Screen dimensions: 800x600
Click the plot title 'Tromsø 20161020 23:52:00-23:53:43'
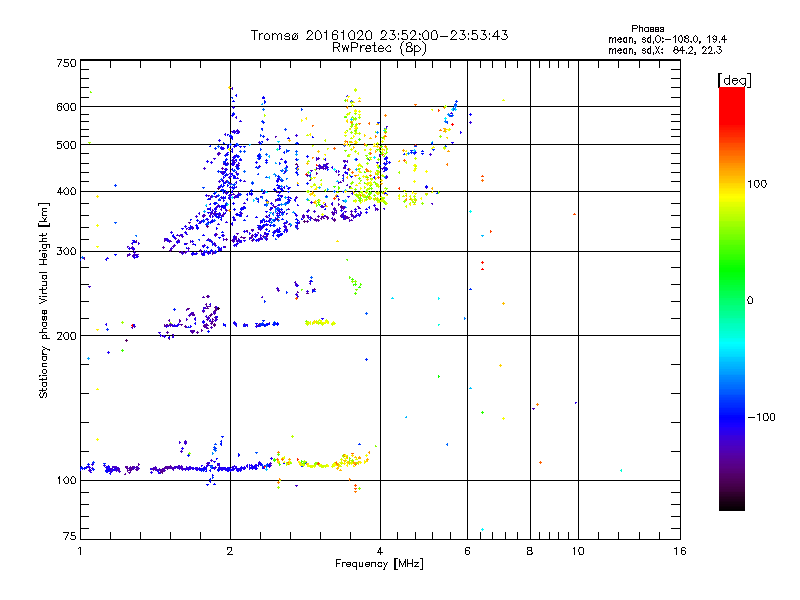(379, 35)
